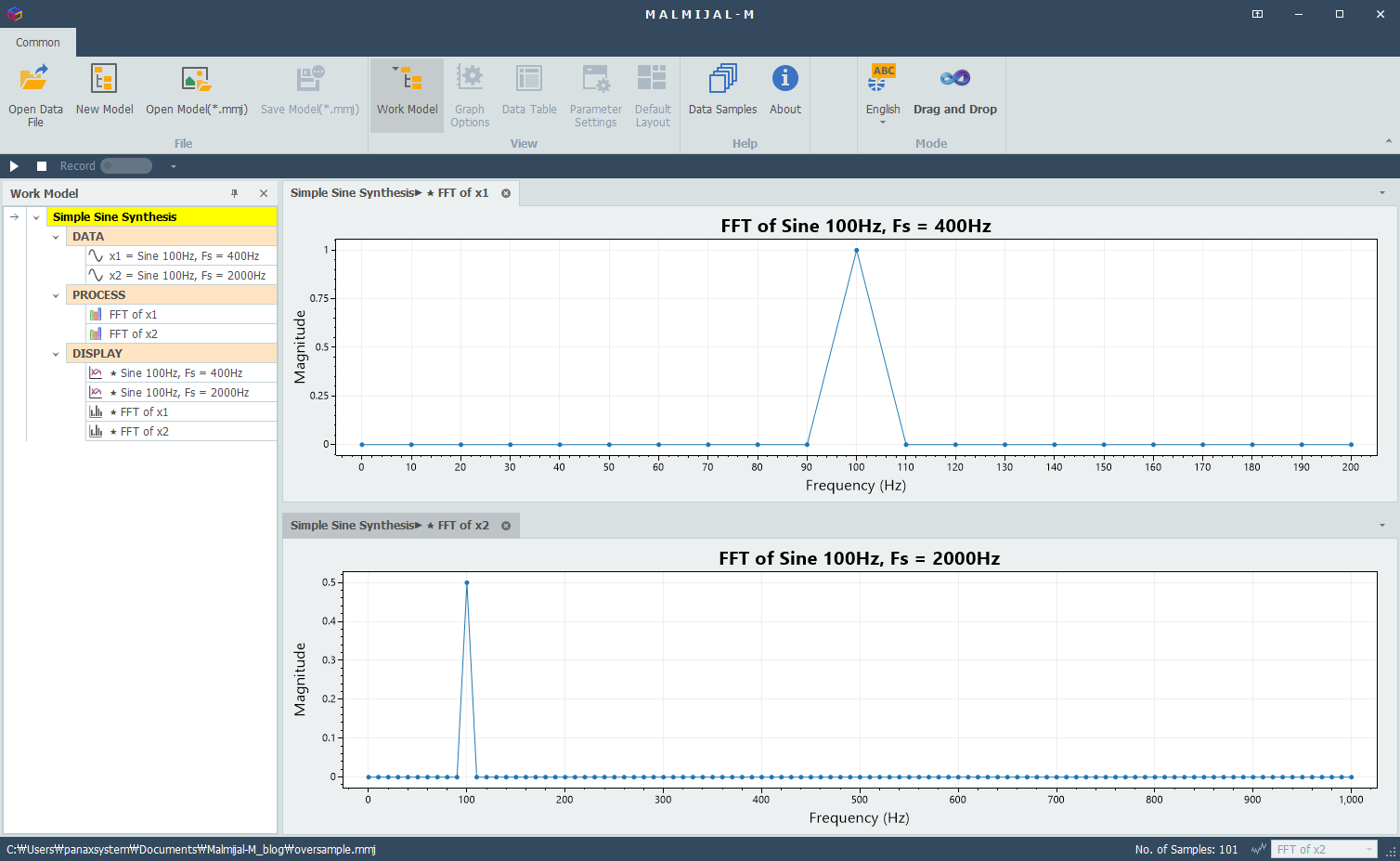Collapse the PROCESS tree group

56,295
